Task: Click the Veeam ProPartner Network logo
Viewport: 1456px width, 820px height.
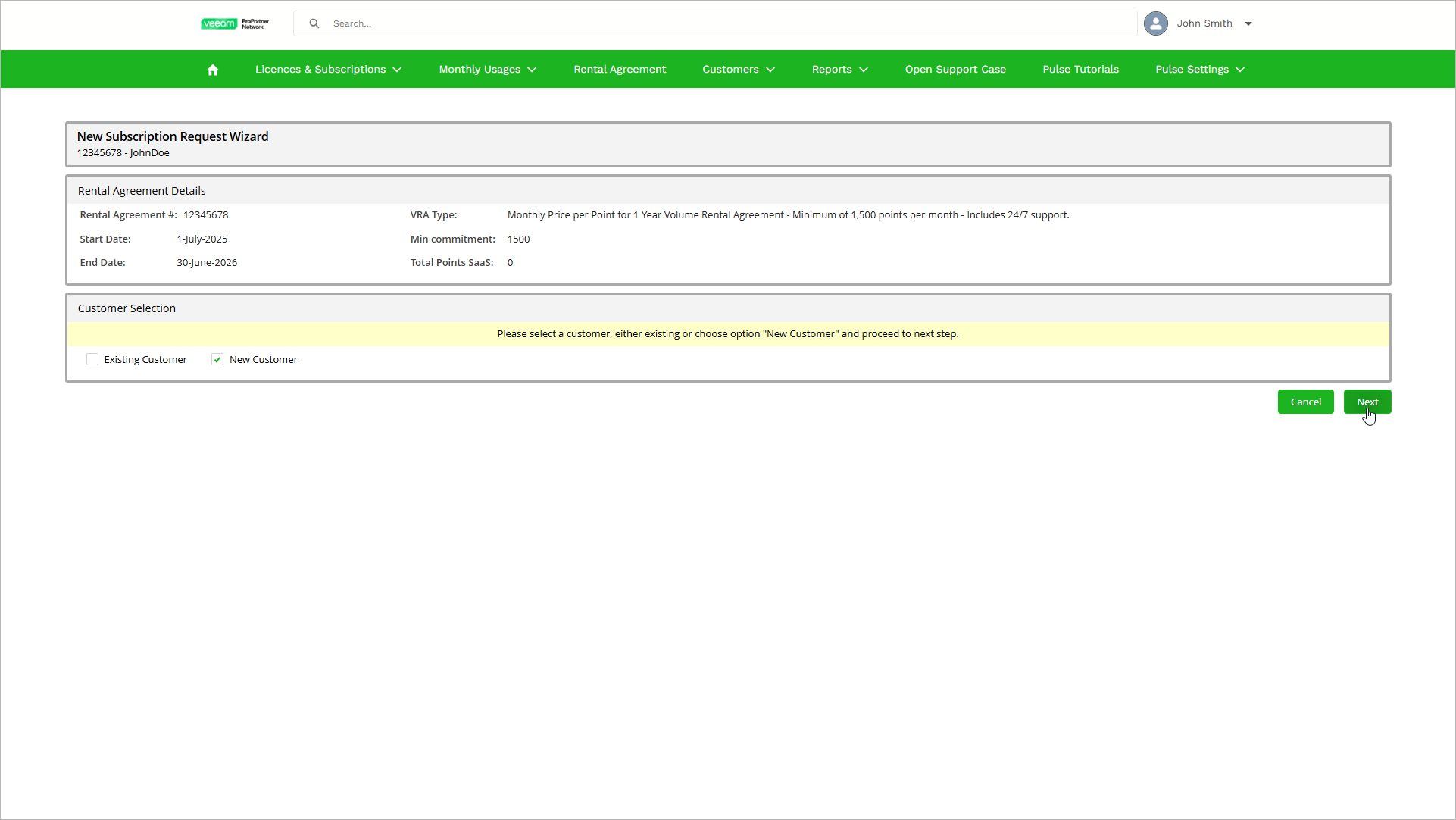Action: (x=235, y=23)
